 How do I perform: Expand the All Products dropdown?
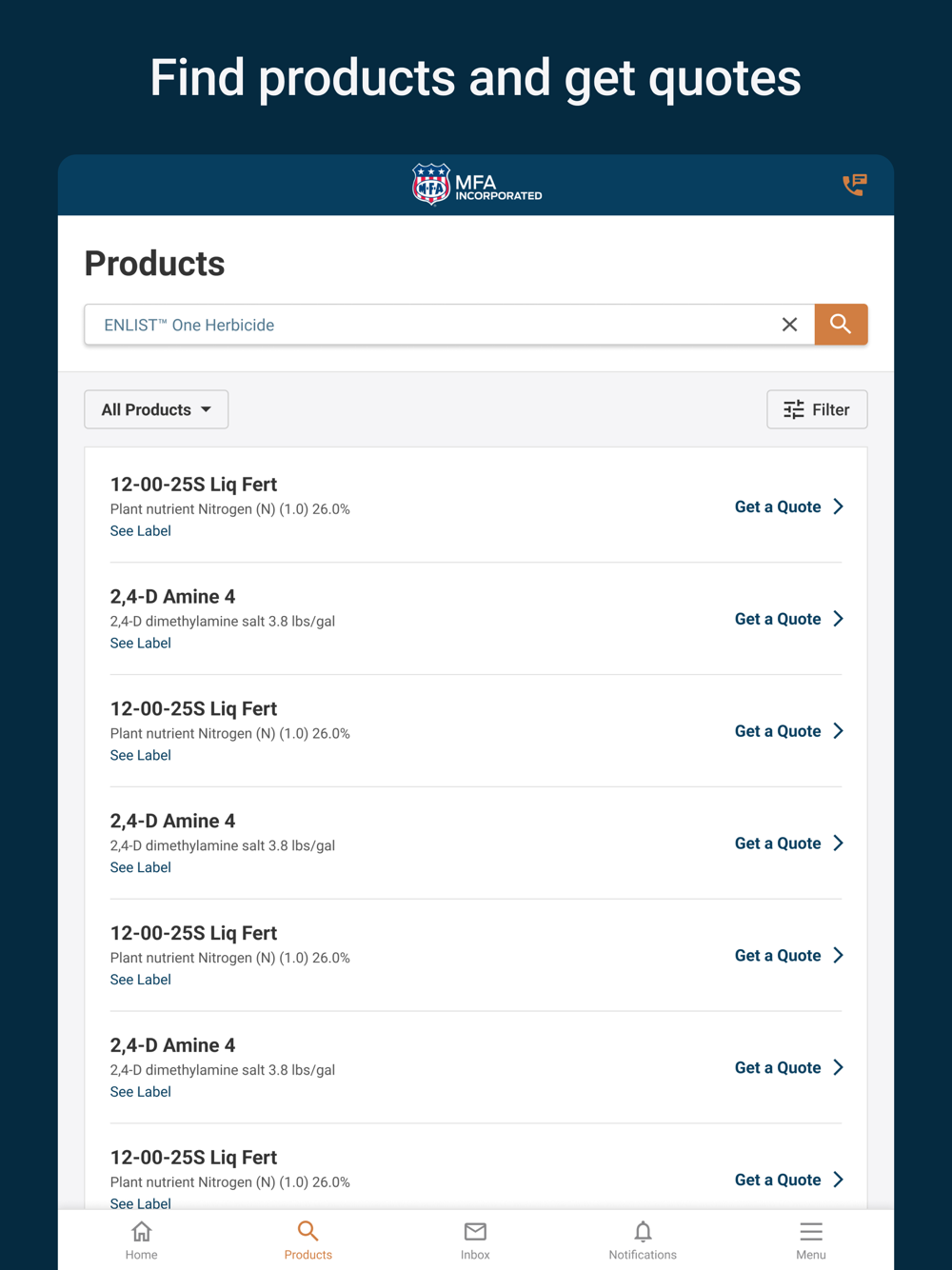click(x=156, y=409)
